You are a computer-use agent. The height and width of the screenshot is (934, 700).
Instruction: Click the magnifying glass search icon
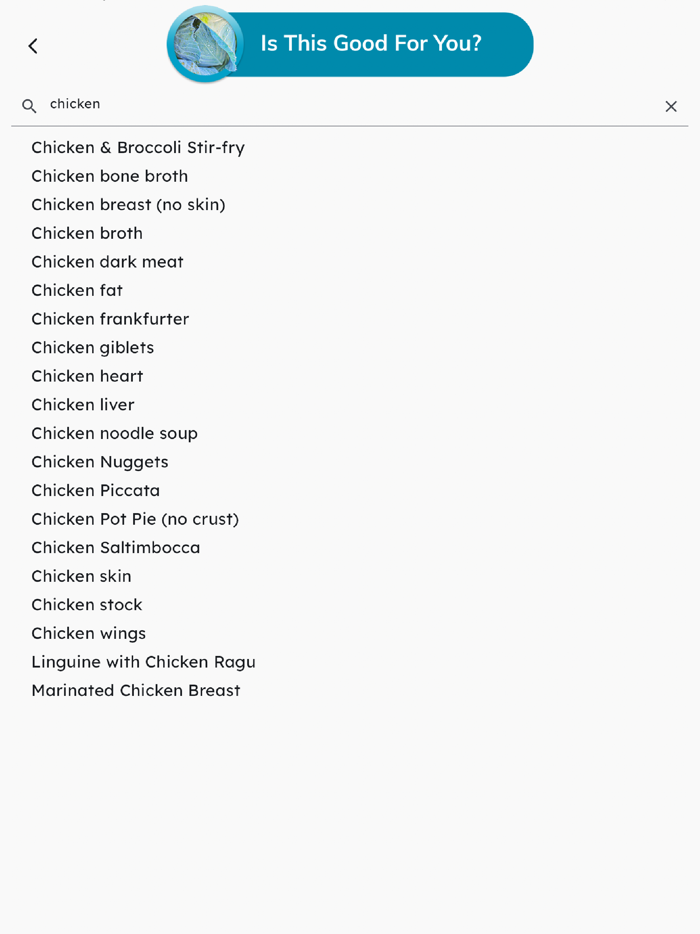(x=29, y=105)
